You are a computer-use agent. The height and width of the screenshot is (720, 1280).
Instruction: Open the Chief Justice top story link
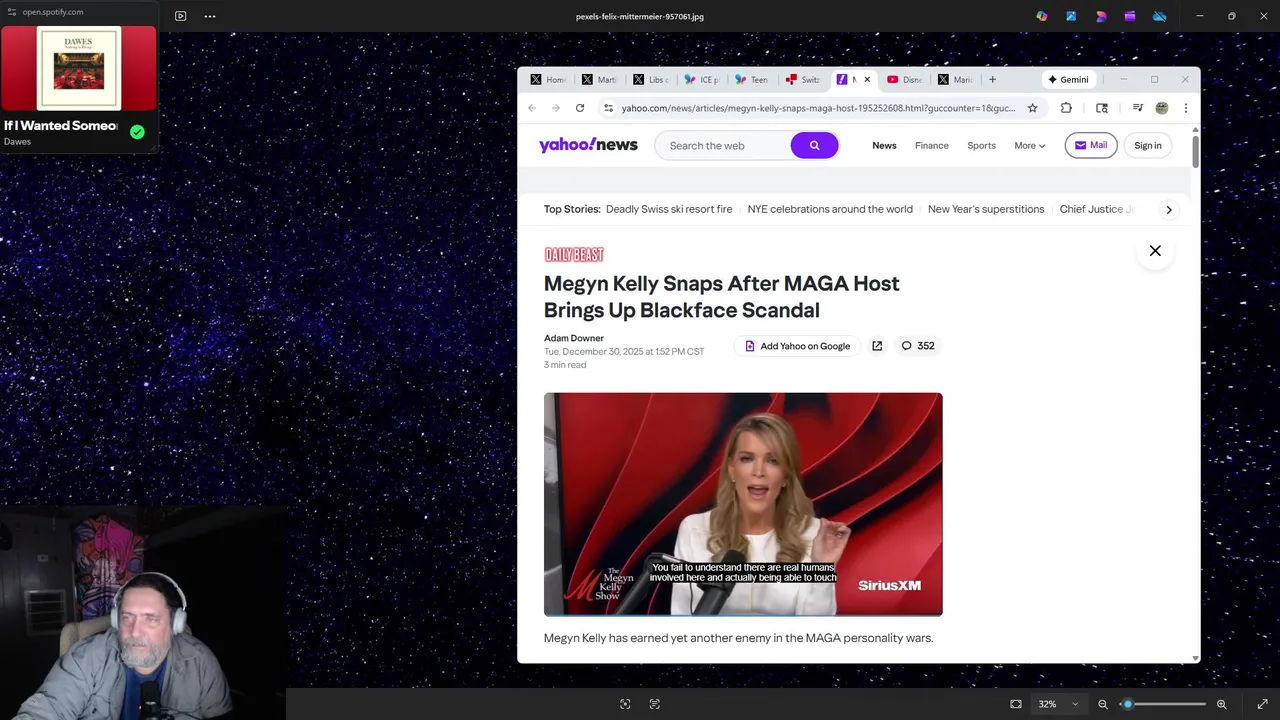(x=1098, y=209)
